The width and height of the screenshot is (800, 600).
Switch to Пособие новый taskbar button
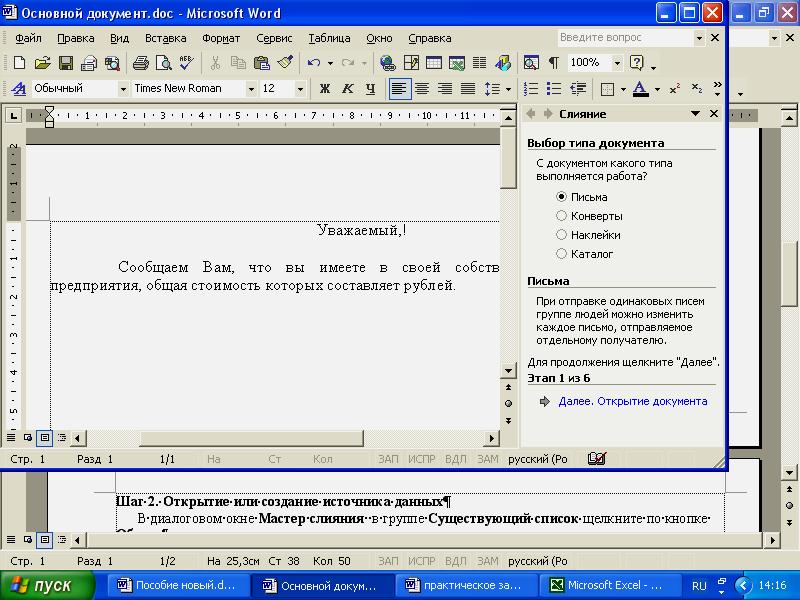(179, 585)
